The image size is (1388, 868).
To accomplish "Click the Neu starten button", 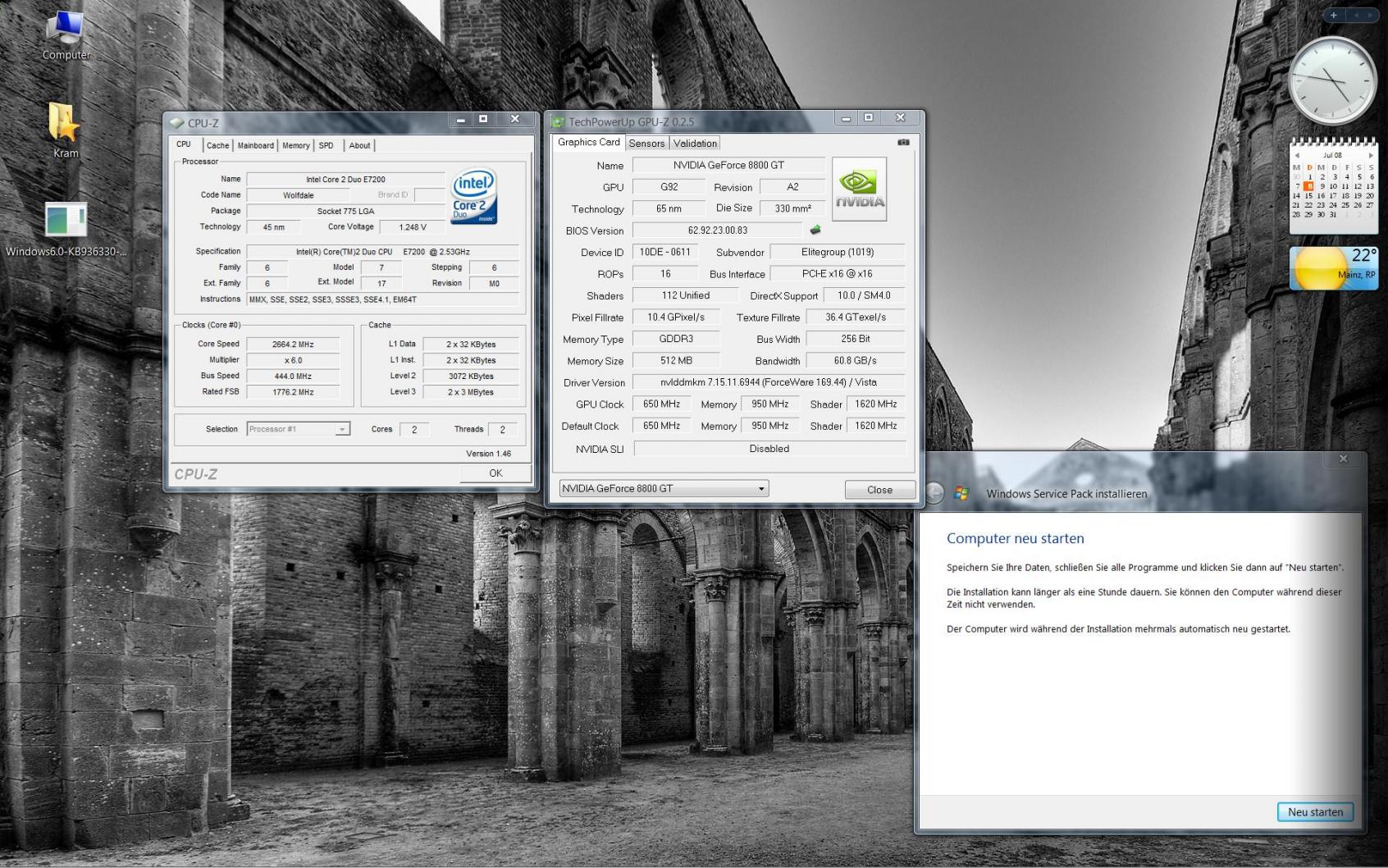I will point(1315,812).
